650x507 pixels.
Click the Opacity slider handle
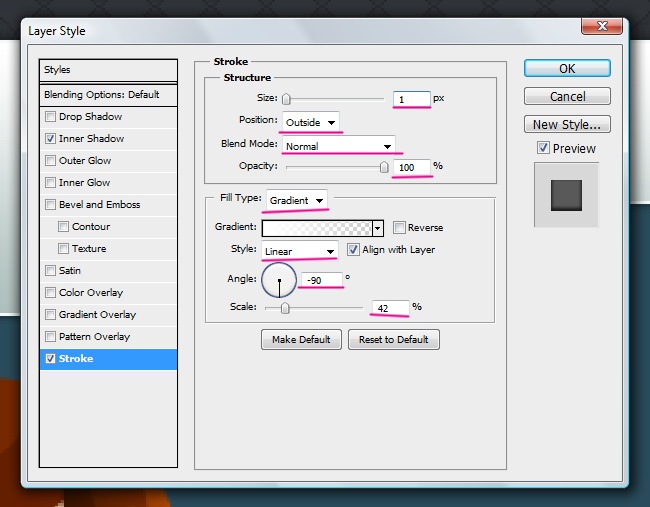pyautogui.click(x=384, y=167)
